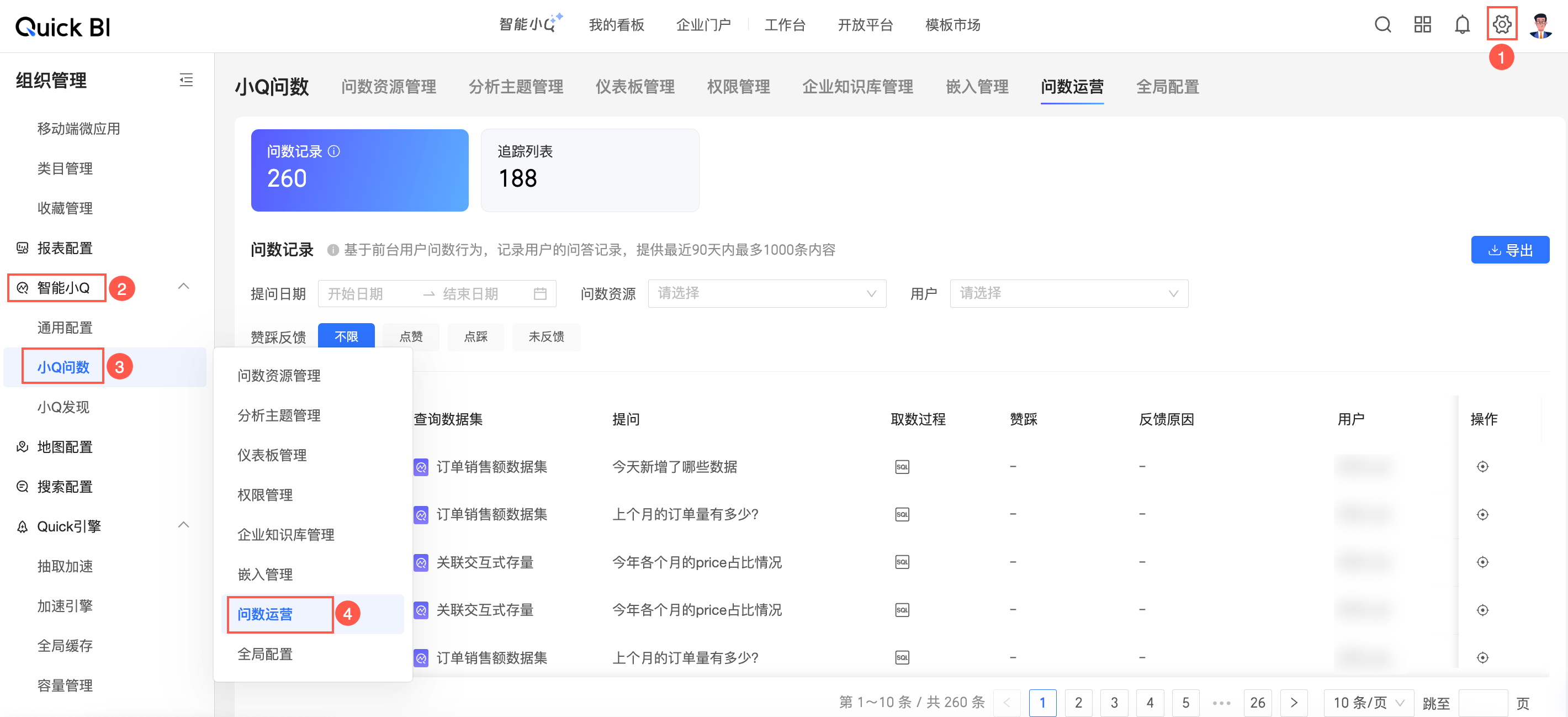Click track icon for second 今年各个月的price占比情况 row

pos(1483,610)
